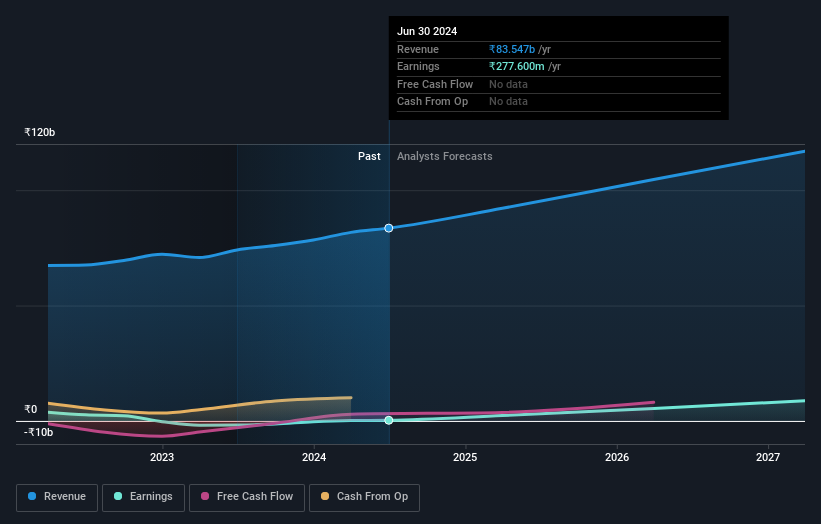Toggle the Earnings legend button
821x524 pixels.
click(143, 497)
